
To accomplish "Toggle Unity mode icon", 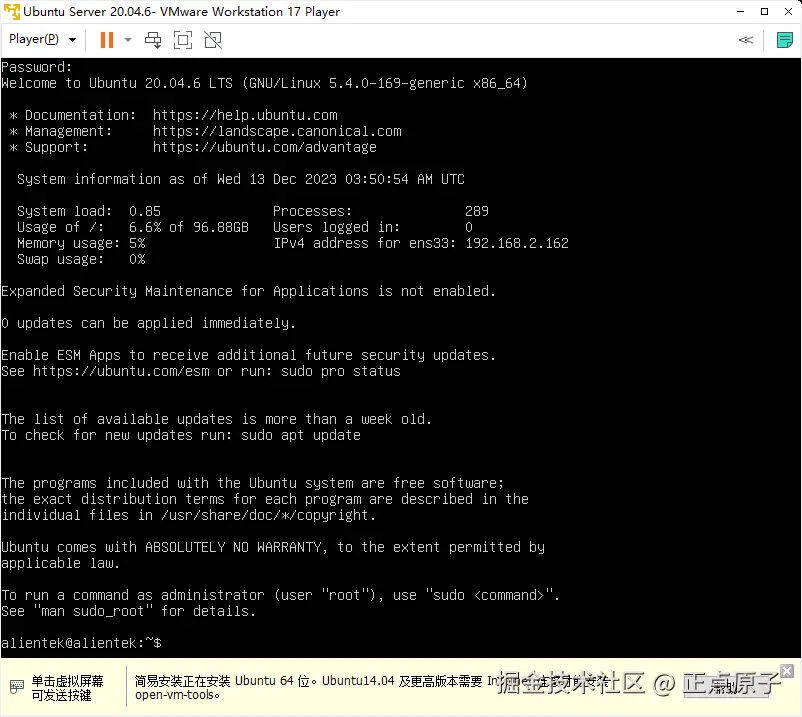I will click(213, 40).
